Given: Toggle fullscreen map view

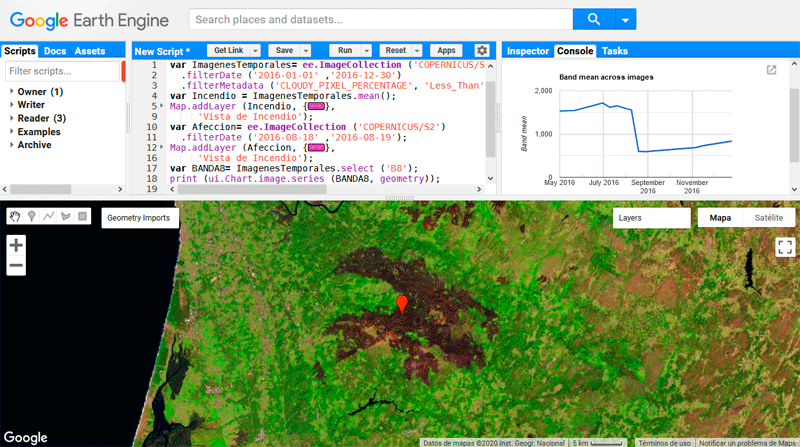Looking at the screenshot, I should [785, 247].
